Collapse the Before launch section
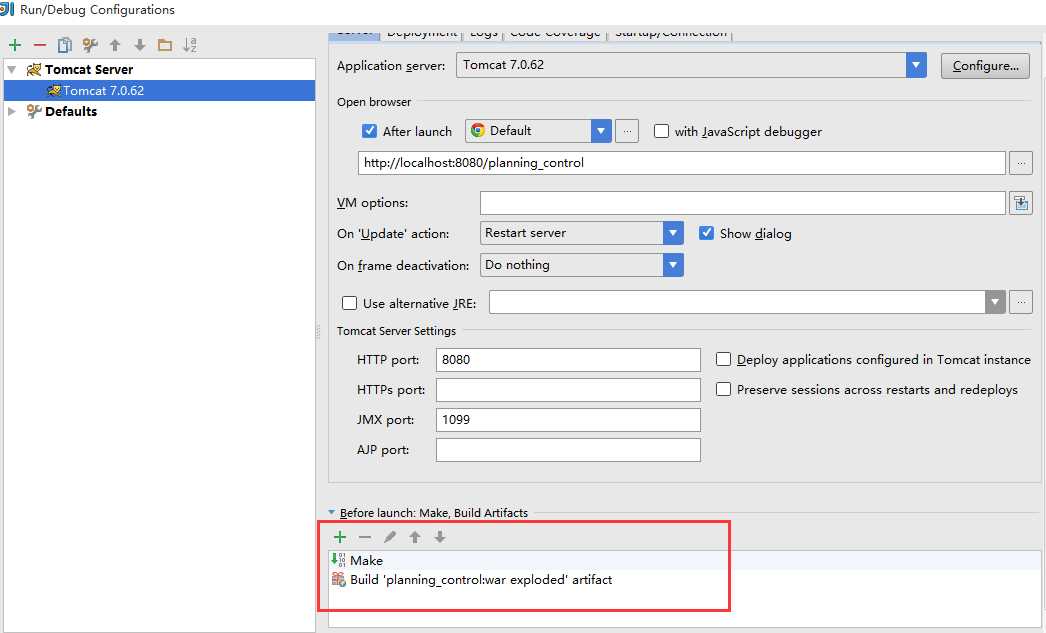1046x633 pixels. pos(332,512)
